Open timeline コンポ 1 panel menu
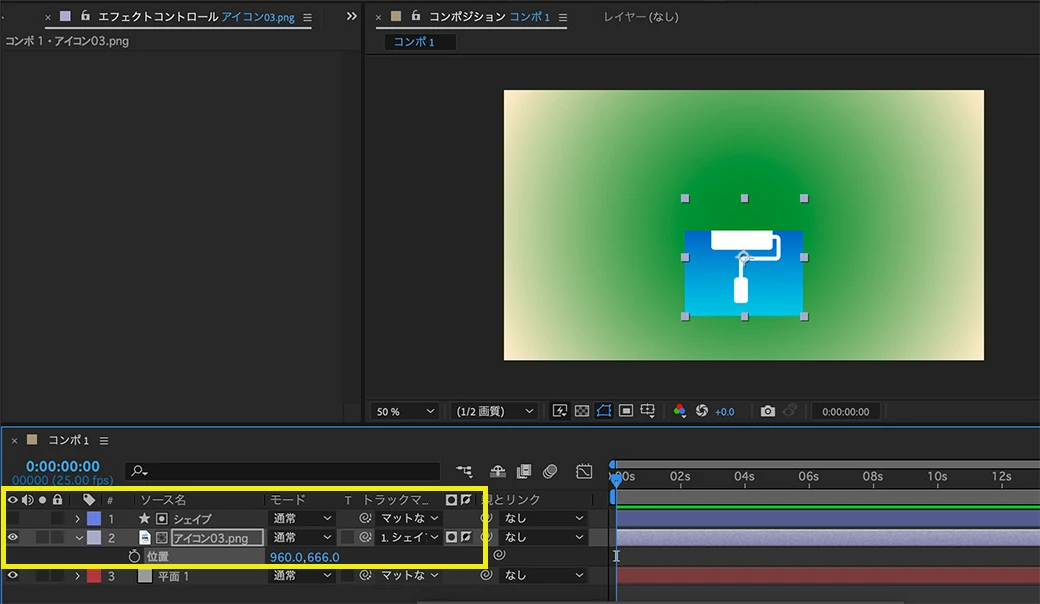The image size is (1040, 604). [104, 440]
